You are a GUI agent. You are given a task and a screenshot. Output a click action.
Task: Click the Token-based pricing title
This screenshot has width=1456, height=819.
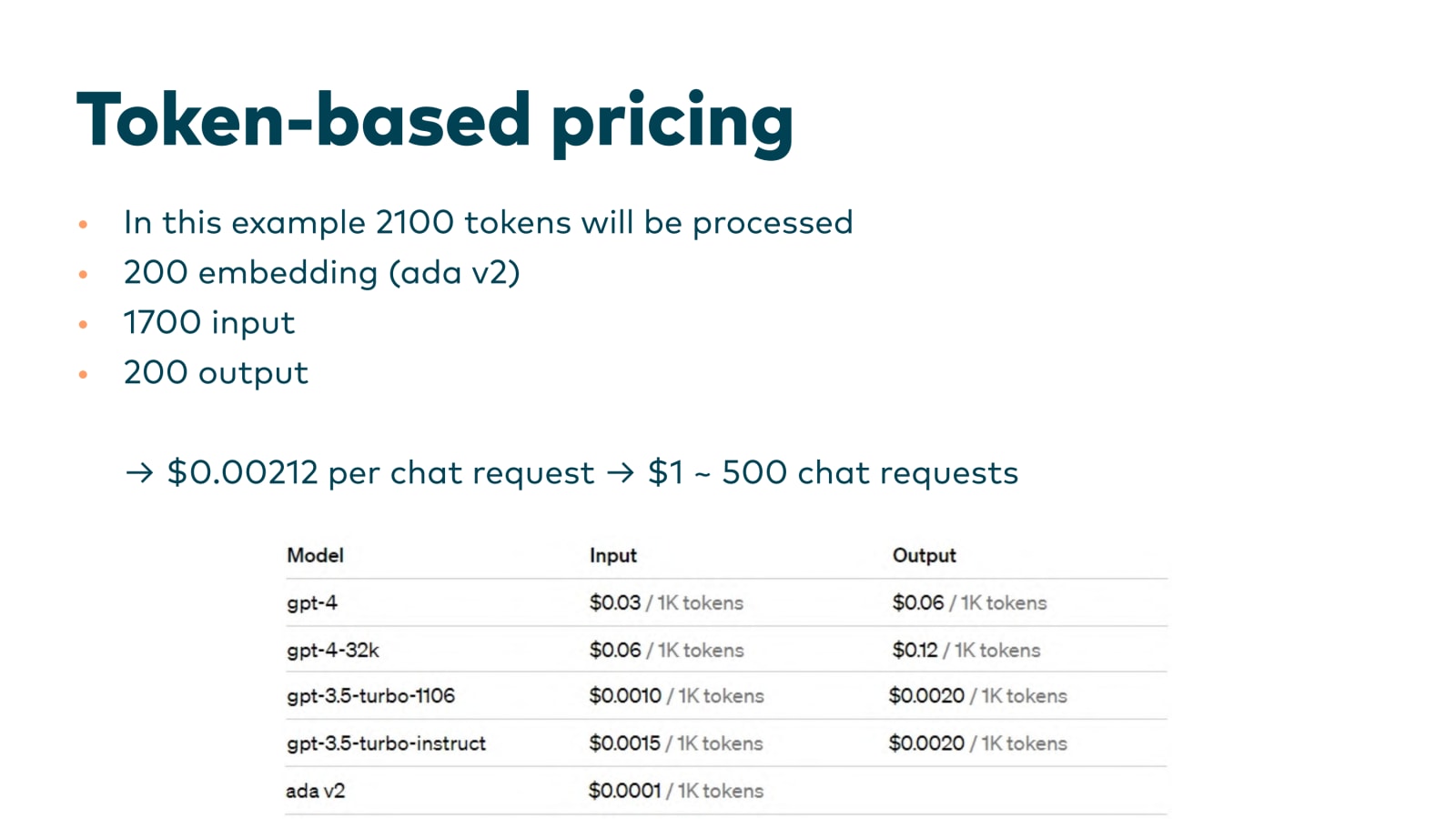click(x=435, y=121)
